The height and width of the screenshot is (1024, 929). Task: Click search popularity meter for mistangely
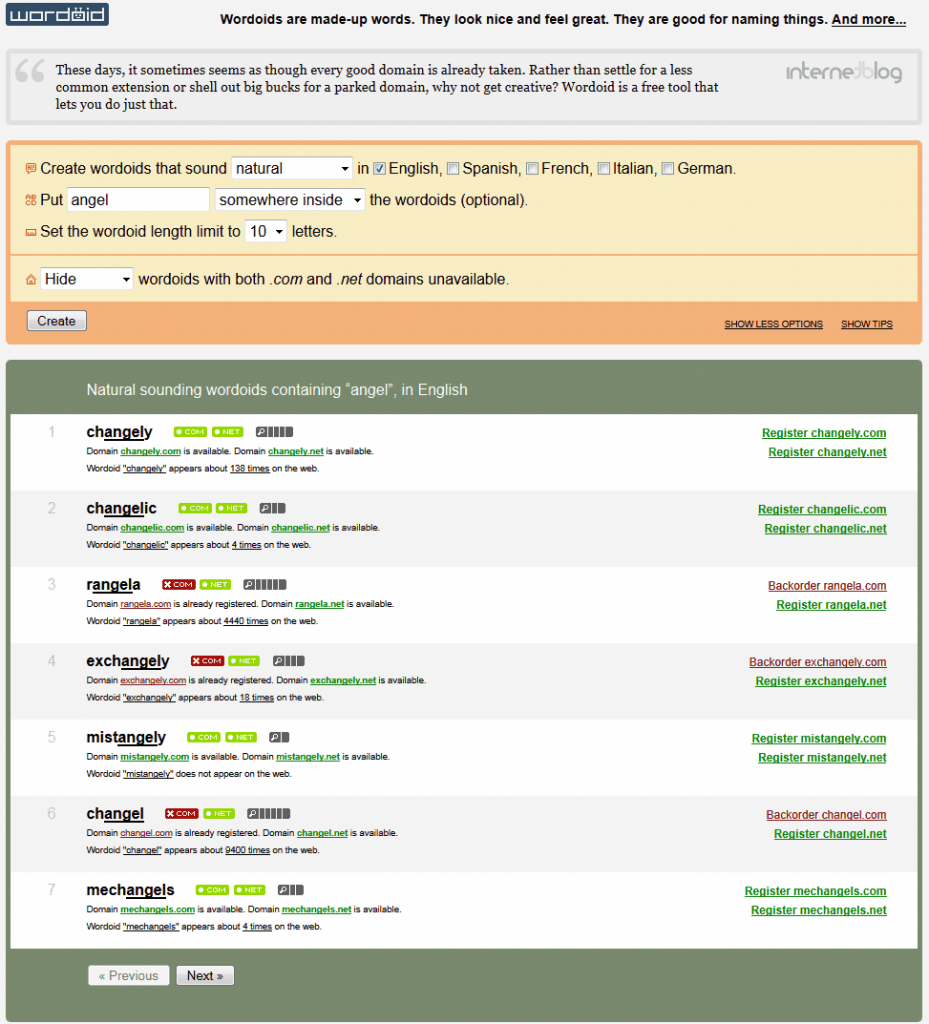tap(279, 737)
